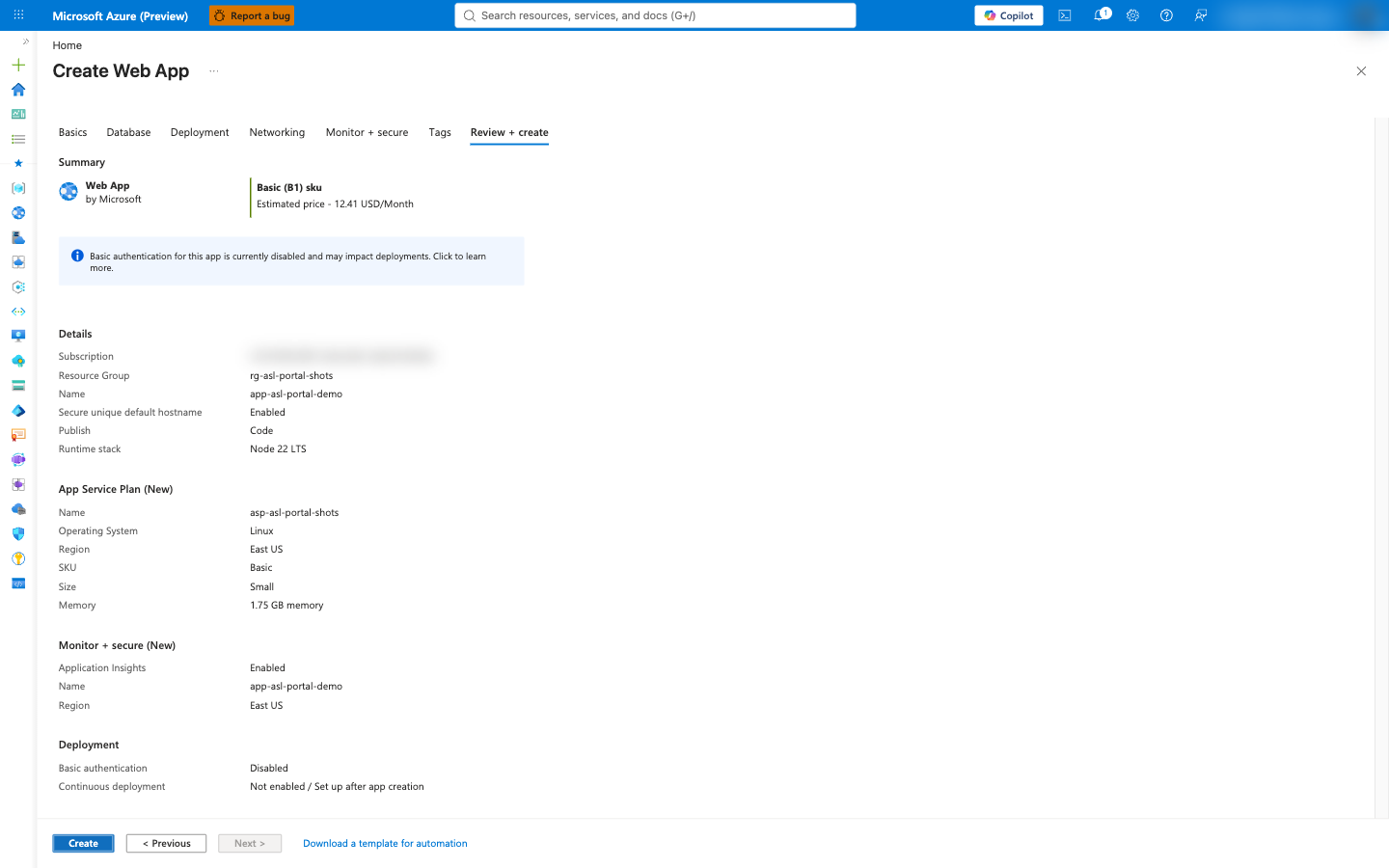Click the runtime stack value Node 22 LTS
Viewport: 1389px width, 868px height.
pos(278,448)
